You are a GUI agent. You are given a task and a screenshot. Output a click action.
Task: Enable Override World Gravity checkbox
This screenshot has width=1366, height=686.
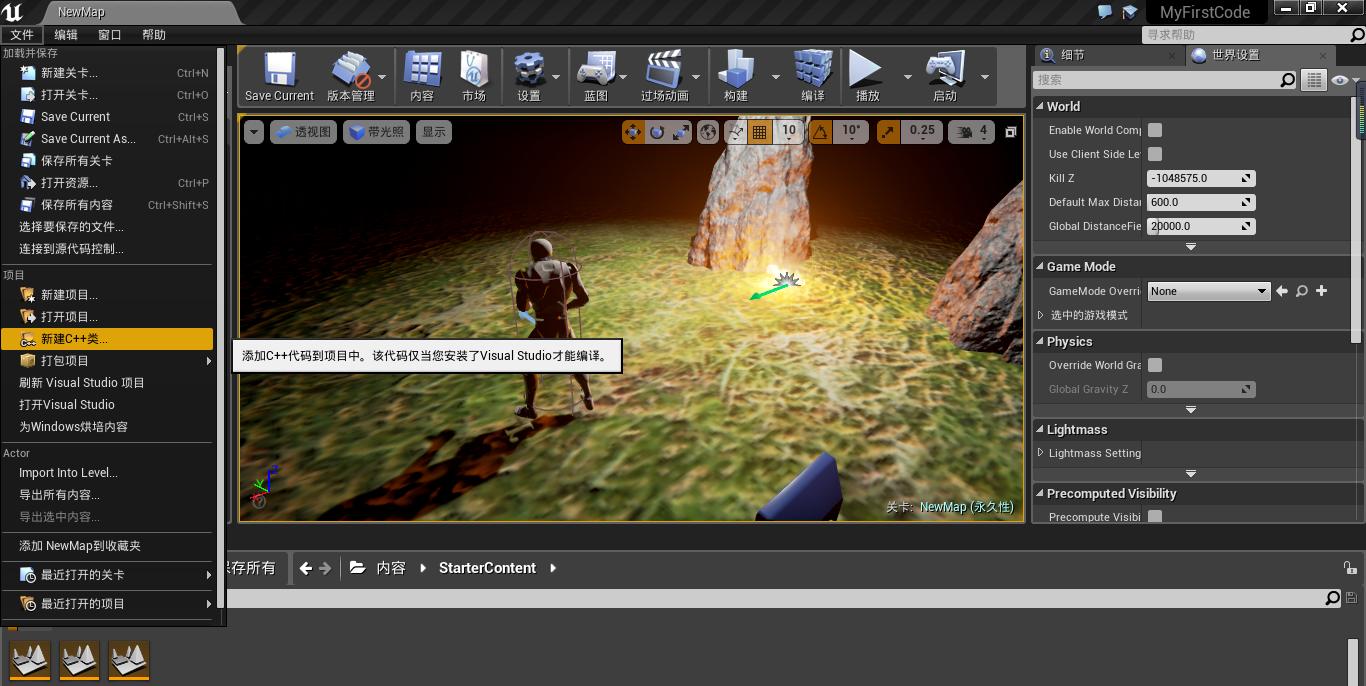point(1155,365)
